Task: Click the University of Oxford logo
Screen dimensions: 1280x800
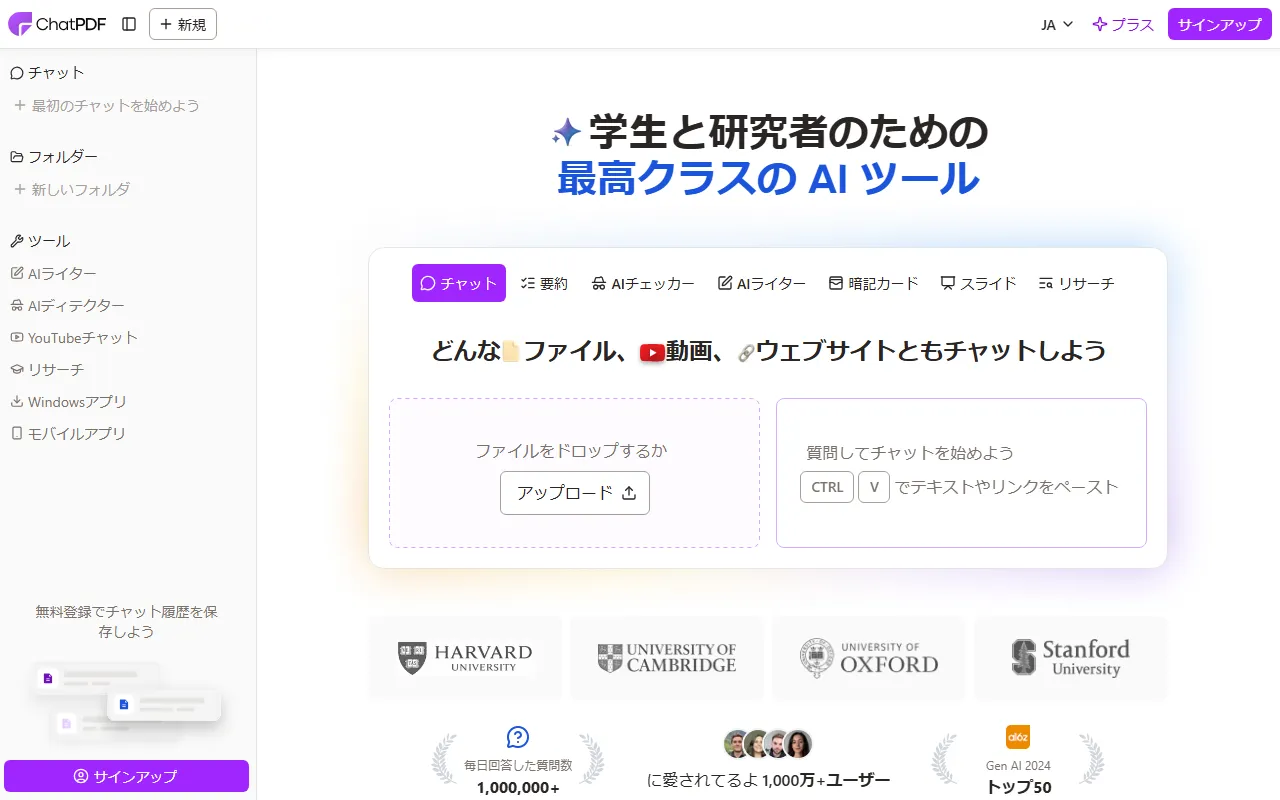Action: click(869, 658)
